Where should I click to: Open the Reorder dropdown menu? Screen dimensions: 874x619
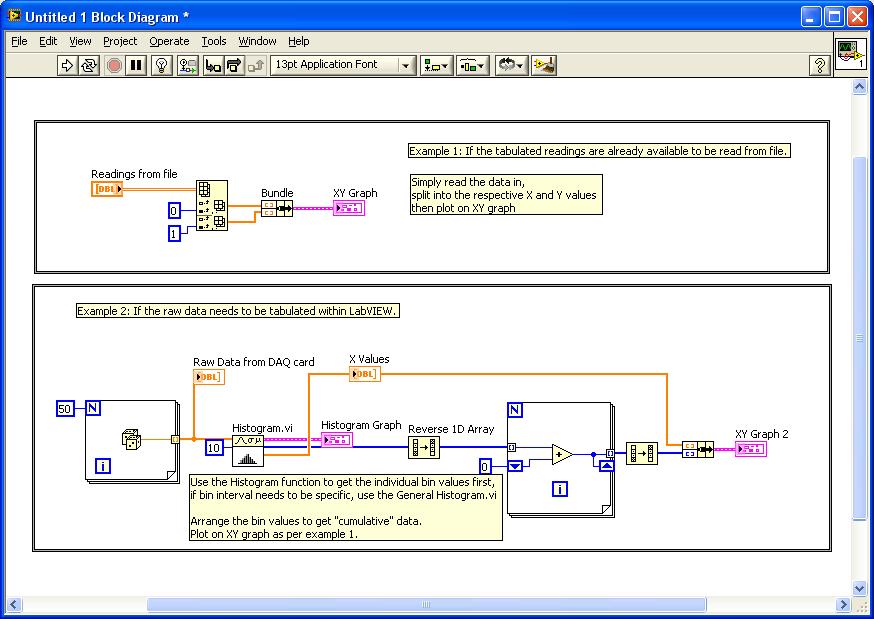[511, 65]
